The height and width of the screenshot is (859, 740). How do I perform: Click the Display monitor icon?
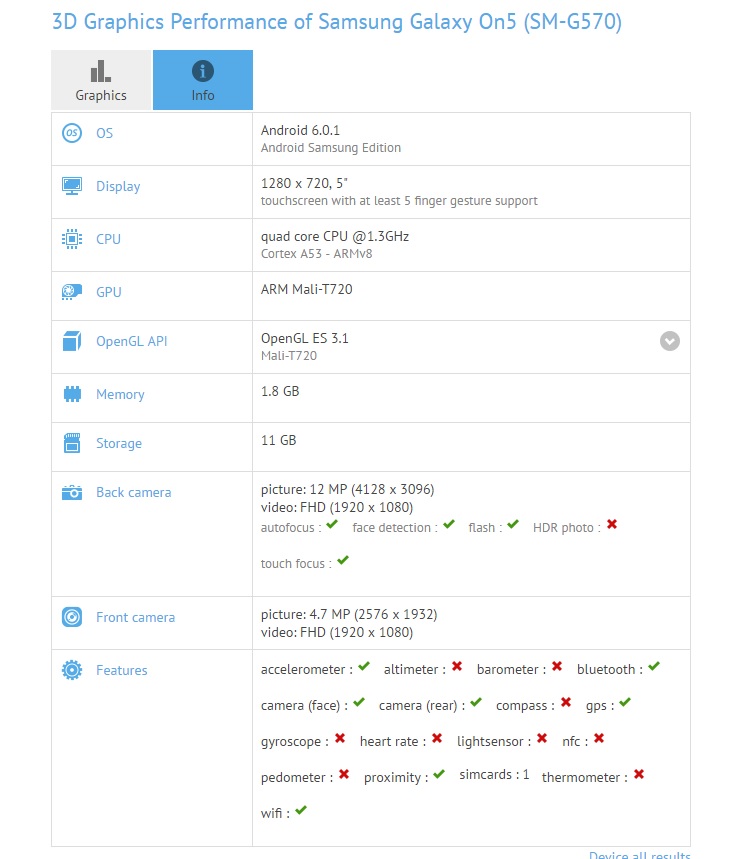click(72, 186)
